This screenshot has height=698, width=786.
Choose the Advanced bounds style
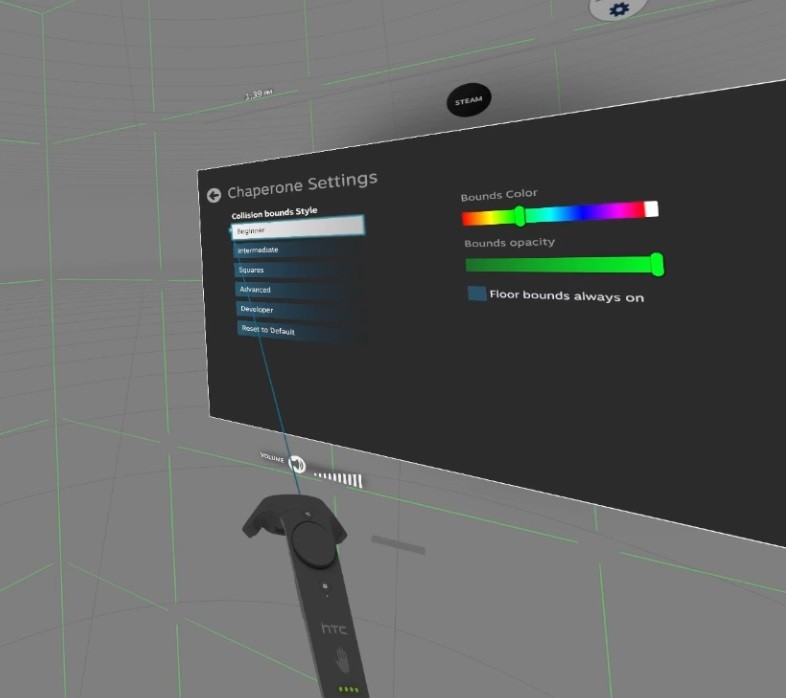click(x=300, y=289)
